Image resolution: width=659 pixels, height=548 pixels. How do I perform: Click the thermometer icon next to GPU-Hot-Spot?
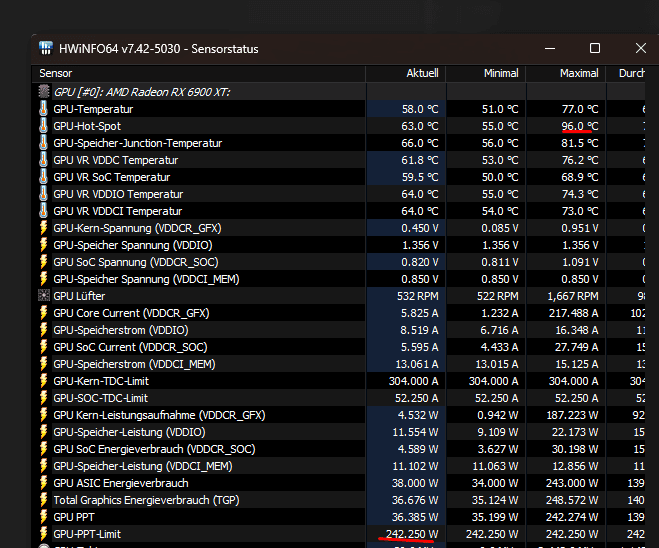coord(43,126)
